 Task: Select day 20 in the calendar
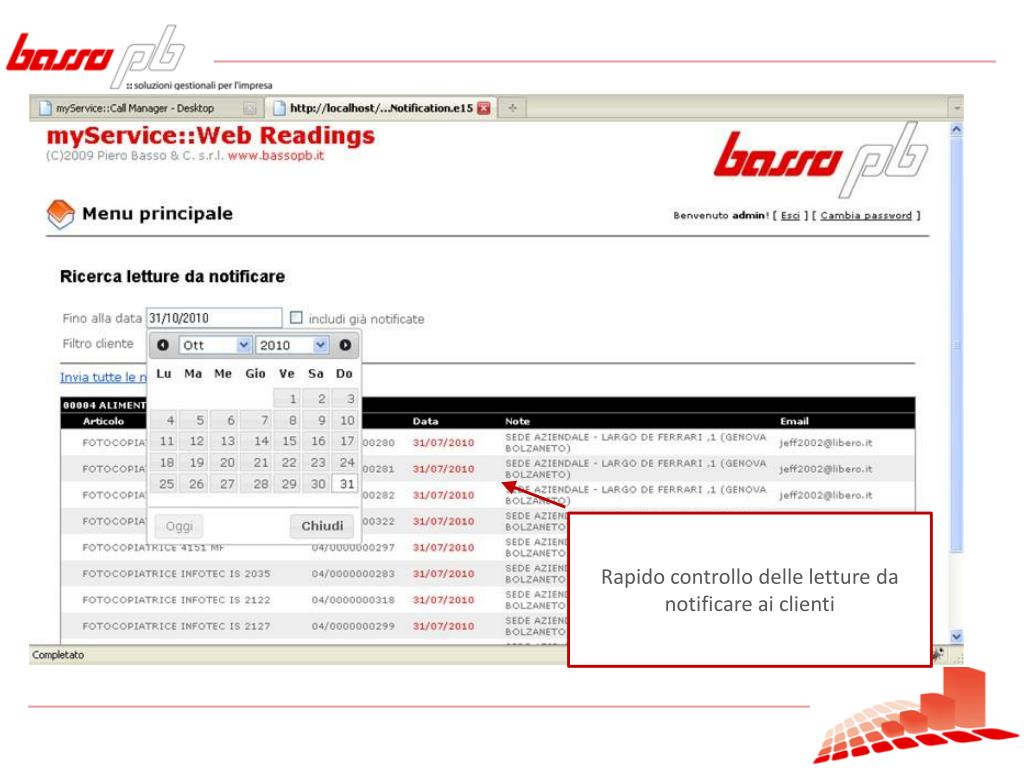225,462
